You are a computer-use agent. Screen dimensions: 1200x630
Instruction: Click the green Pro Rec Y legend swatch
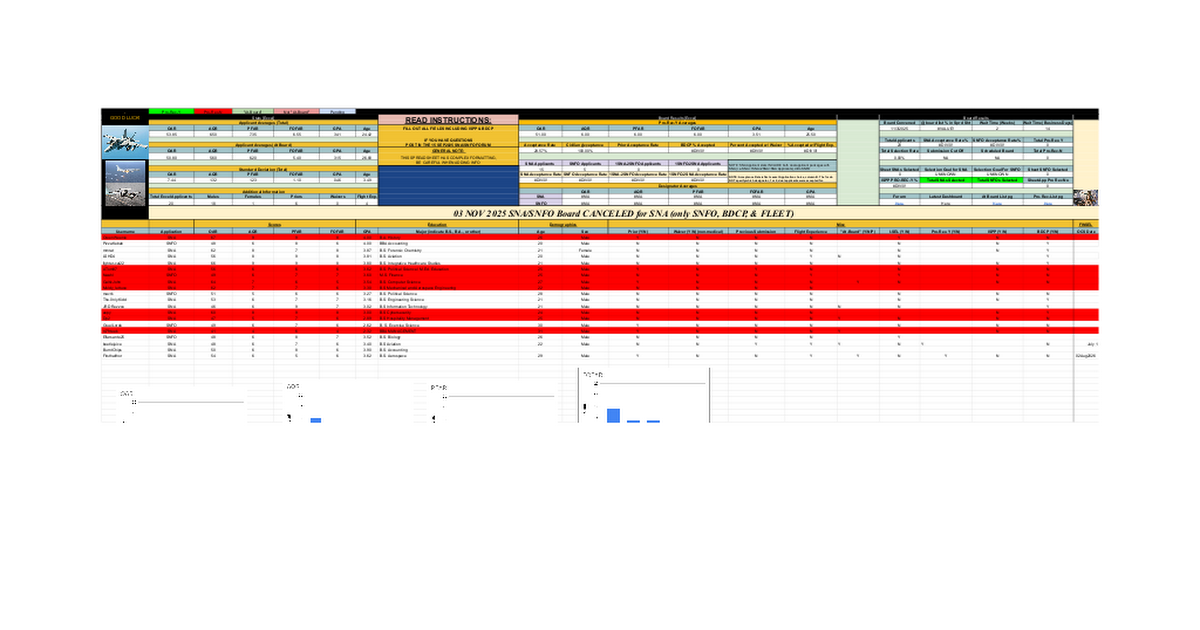pyautogui.click(x=170, y=111)
